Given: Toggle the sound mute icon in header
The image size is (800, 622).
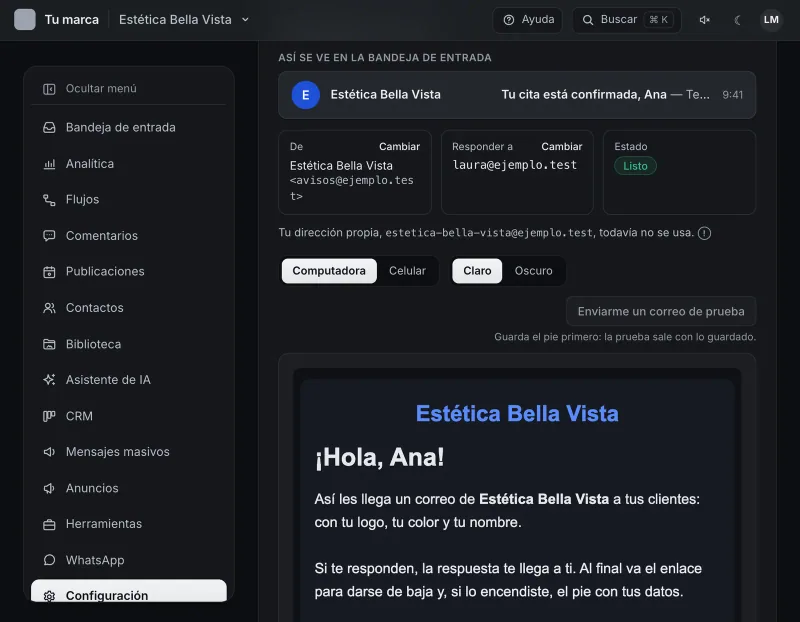Looking at the screenshot, I should pos(705,20).
